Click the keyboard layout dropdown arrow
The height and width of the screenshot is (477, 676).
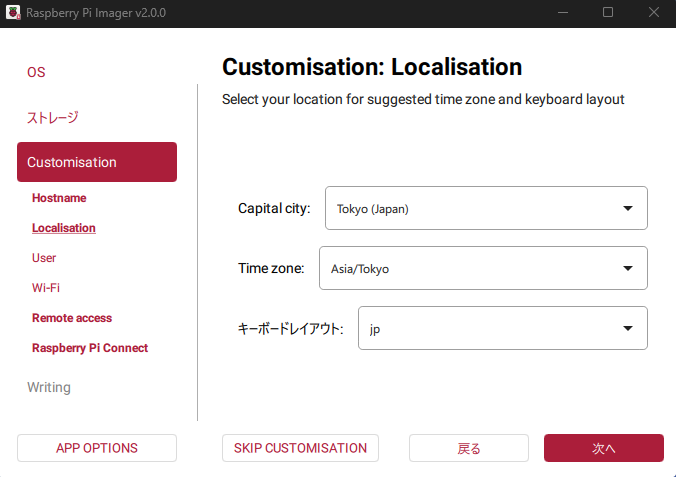coord(628,328)
